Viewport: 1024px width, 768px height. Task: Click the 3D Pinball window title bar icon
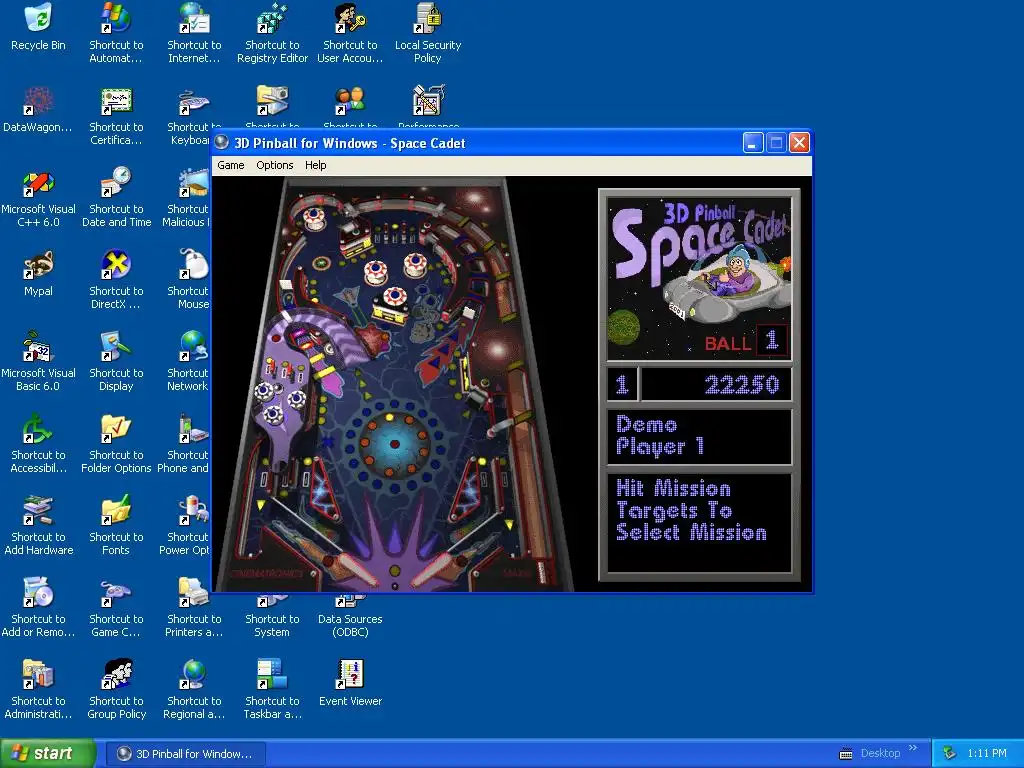tap(222, 142)
